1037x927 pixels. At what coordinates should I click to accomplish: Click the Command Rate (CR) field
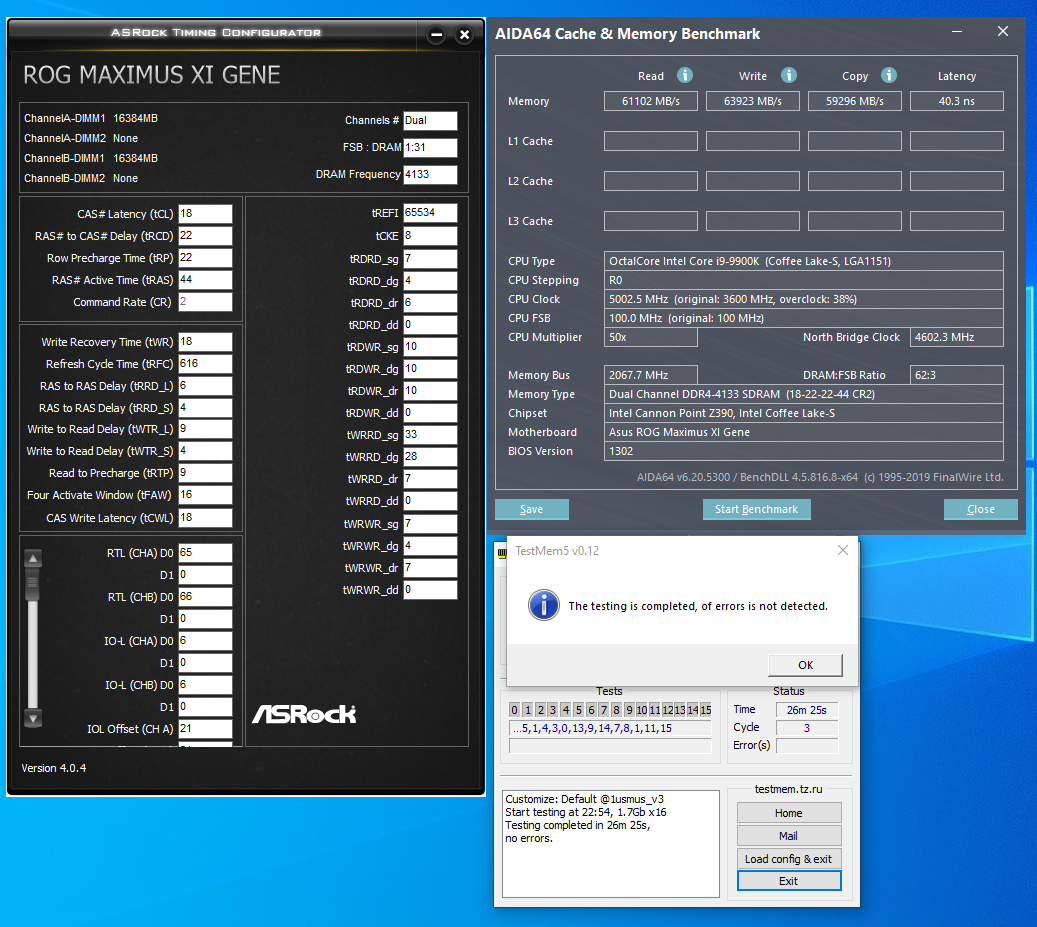(x=206, y=302)
